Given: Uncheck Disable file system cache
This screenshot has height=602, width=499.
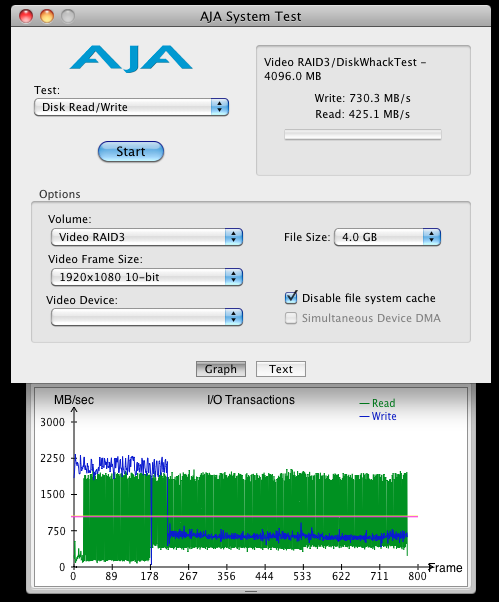Looking at the screenshot, I should click(291, 298).
